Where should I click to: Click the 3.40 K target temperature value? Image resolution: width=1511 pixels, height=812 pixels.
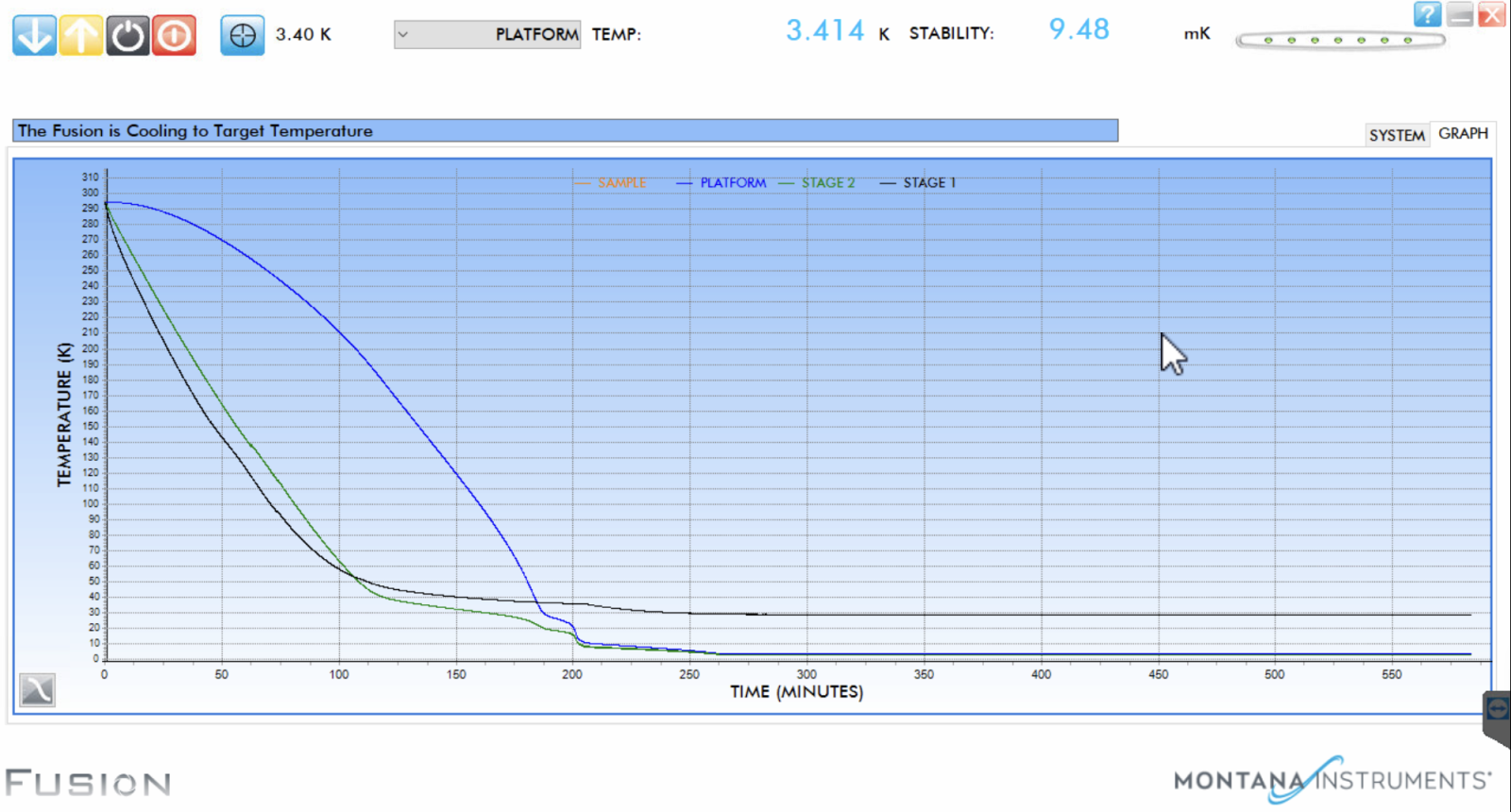point(303,35)
